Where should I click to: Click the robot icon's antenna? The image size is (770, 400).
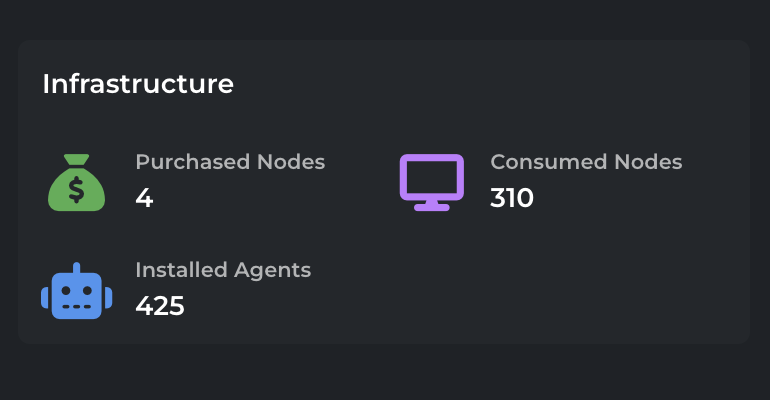click(76, 268)
